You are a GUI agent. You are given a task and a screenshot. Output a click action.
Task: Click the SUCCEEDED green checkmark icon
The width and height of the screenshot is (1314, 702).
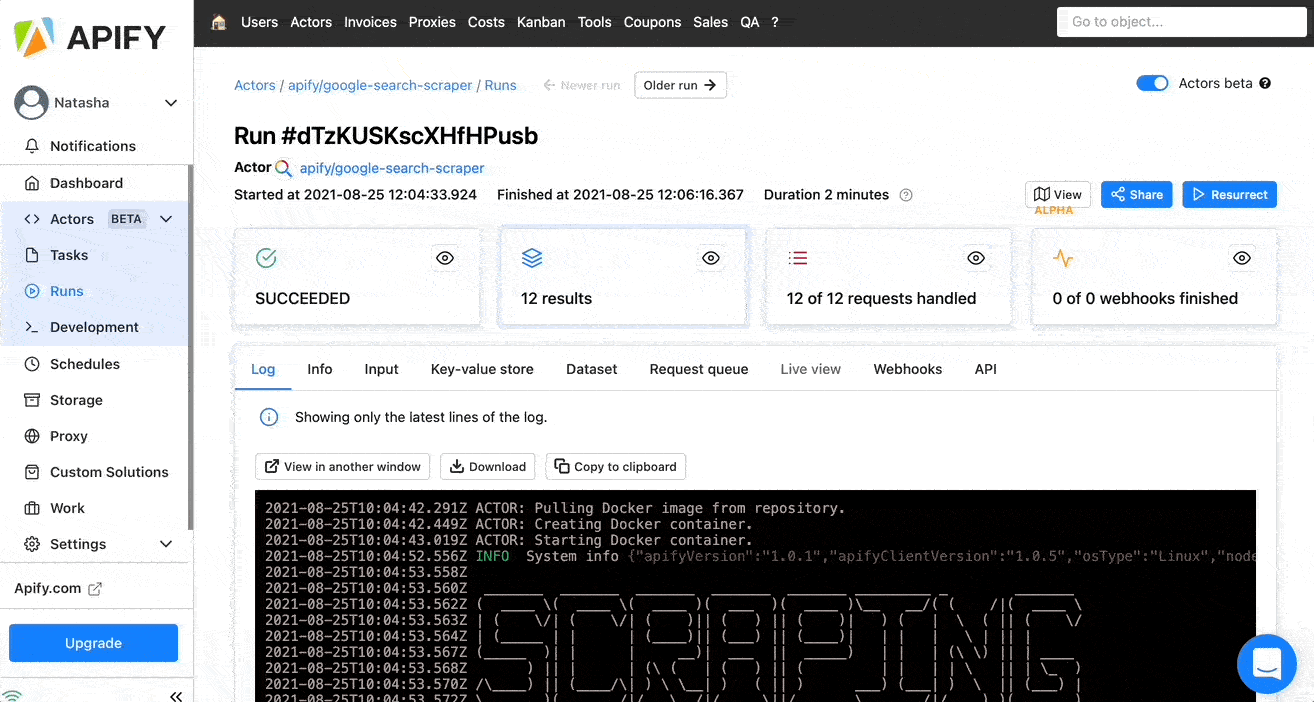pyautogui.click(x=266, y=258)
